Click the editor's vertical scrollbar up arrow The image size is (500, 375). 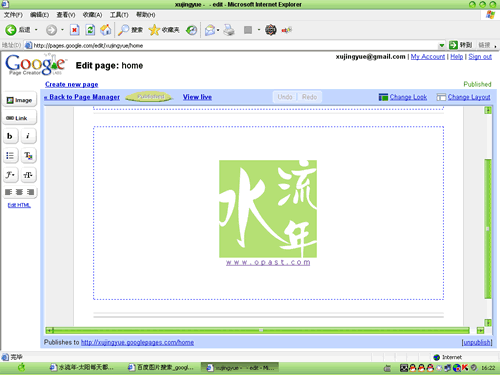(x=488, y=110)
